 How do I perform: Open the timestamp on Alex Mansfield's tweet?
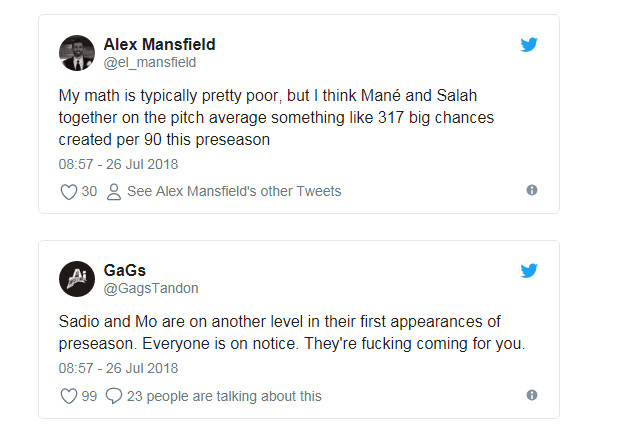pos(118,164)
